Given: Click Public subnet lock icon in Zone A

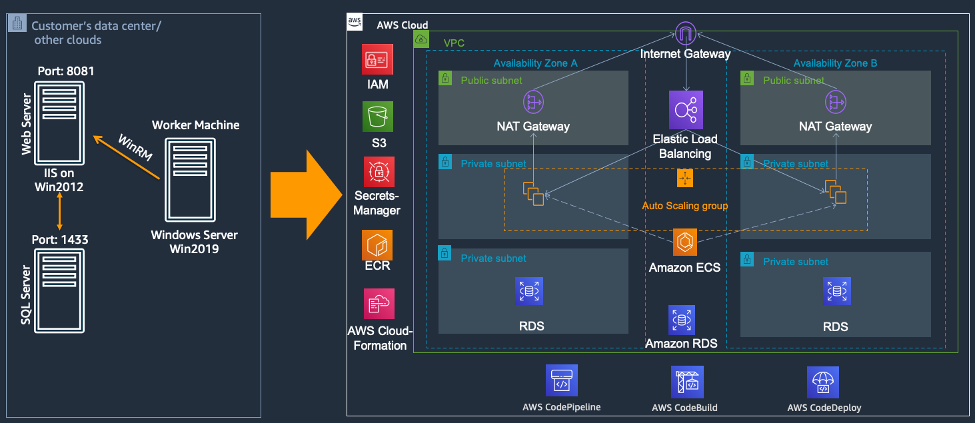Looking at the screenshot, I should [x=446, y=78].
